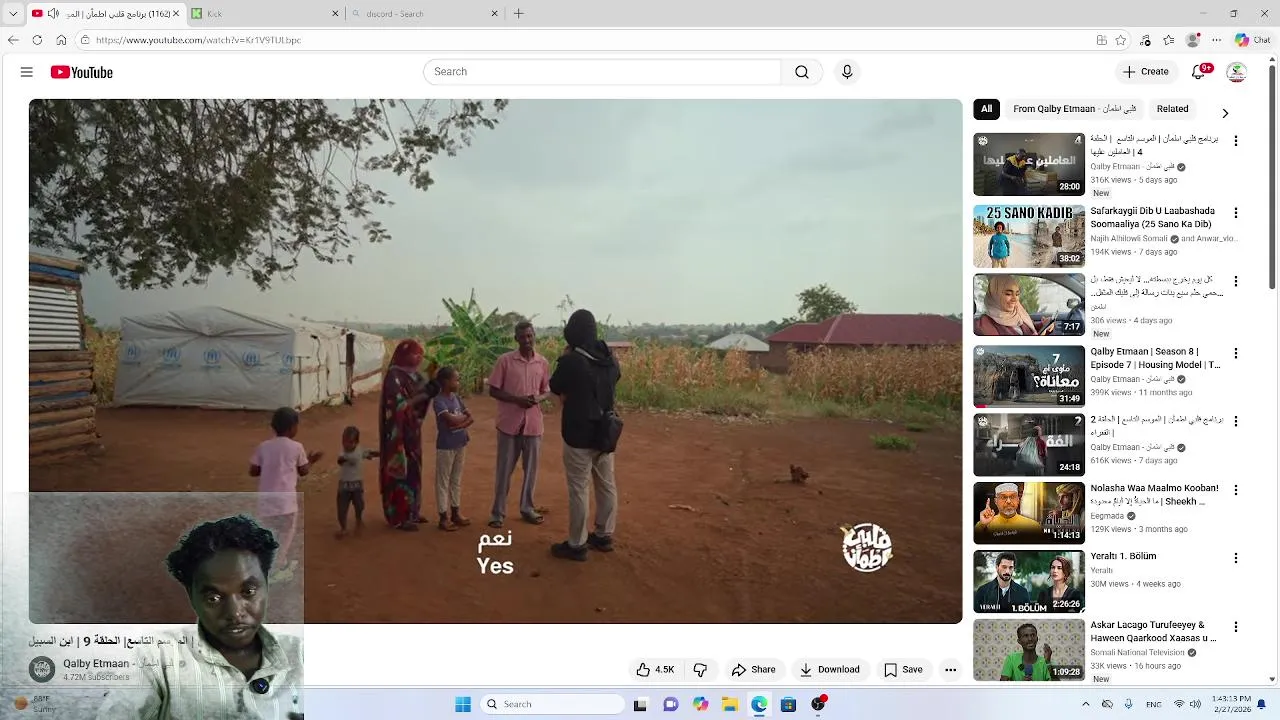Open the browser profile icon
Screen dimensions: 1280x720
(1192, 40)
